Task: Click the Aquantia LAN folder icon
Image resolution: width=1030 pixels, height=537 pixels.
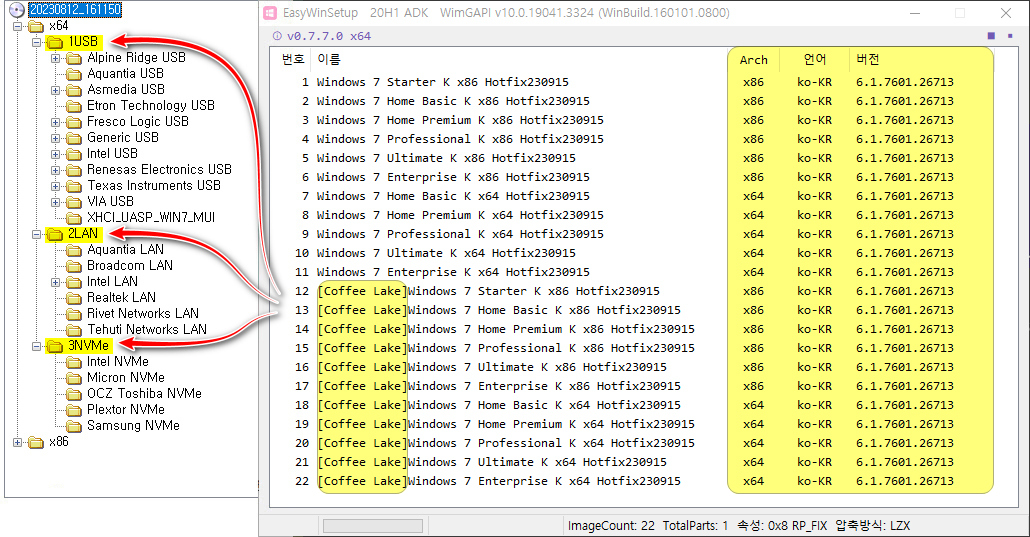Action: pyautogui.click(x=74, y=250)
